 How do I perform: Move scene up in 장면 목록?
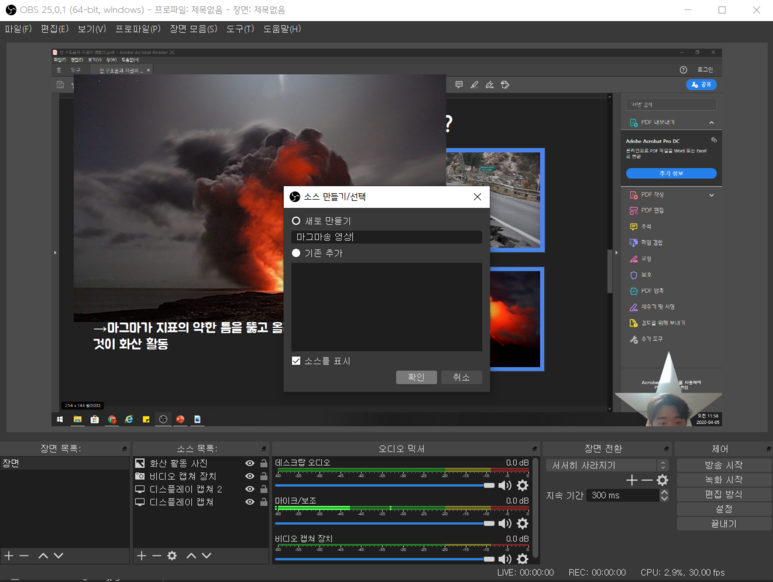(43, 555)
